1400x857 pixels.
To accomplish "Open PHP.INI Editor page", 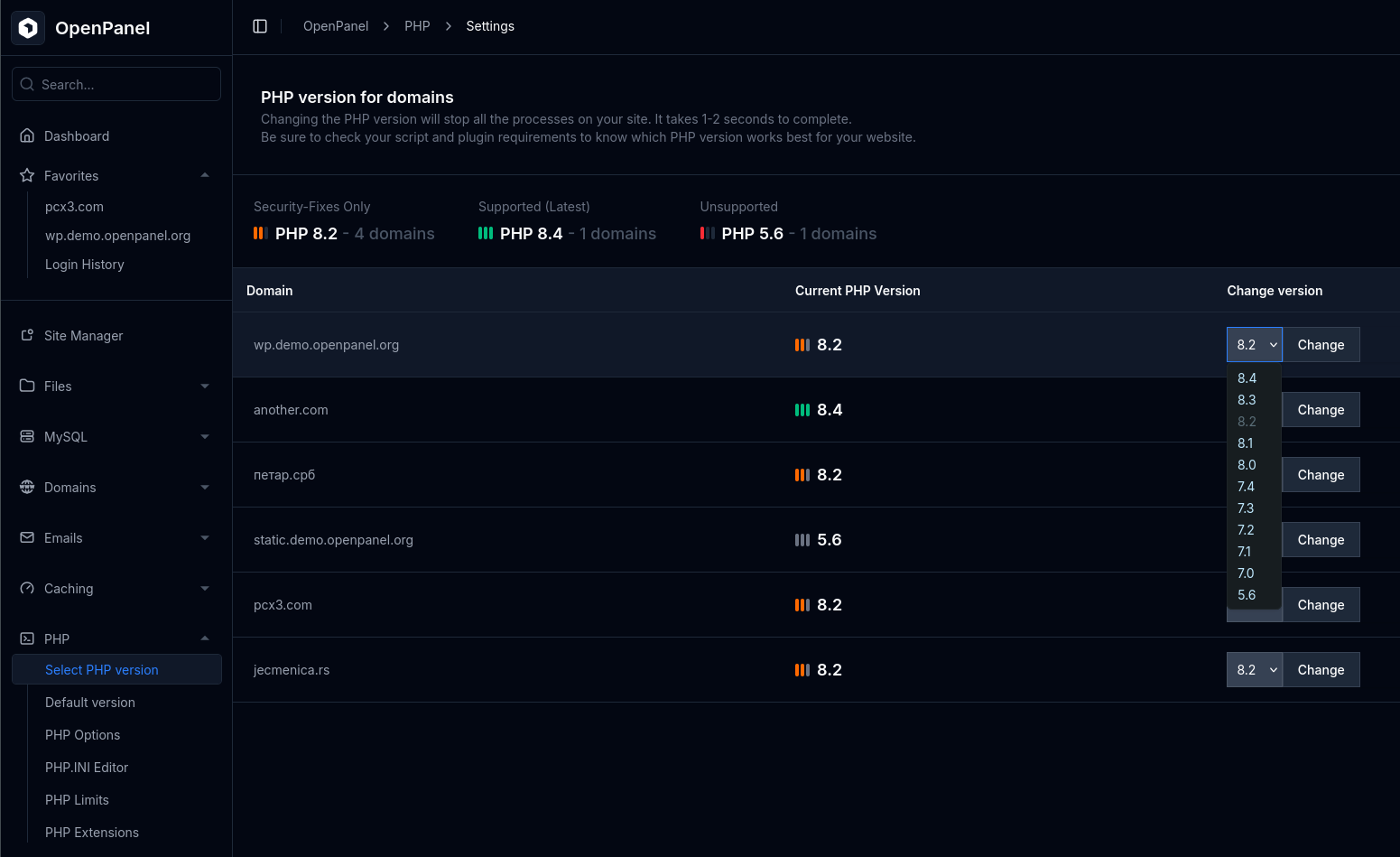I will coord(87,768).
